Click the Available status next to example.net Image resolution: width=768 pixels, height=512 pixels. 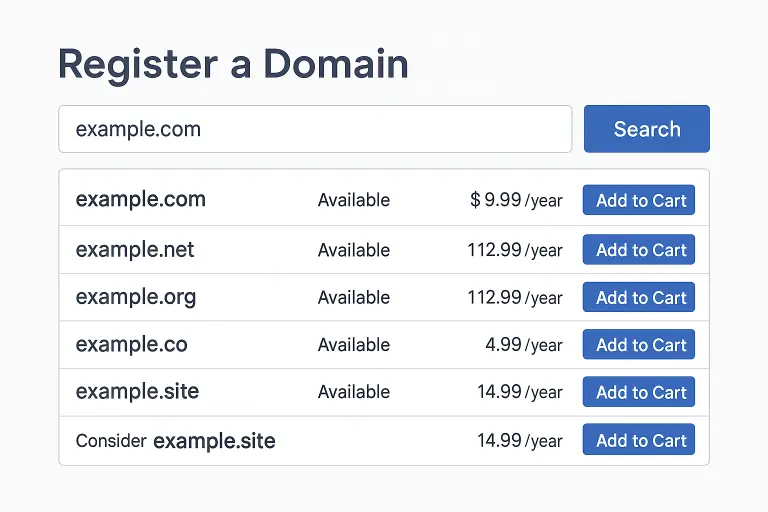[x=354, y=250]
